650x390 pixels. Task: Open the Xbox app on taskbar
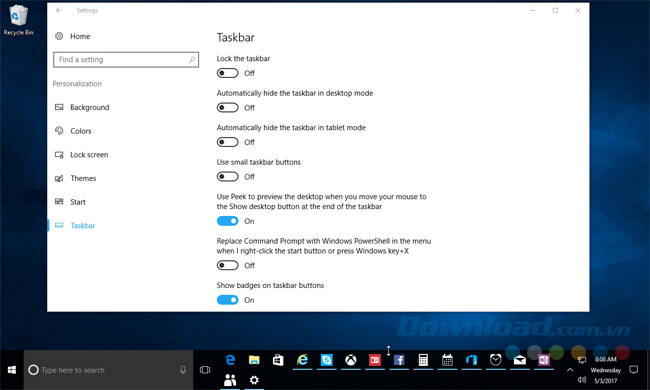pyautogui.click(x=351, y=360)
